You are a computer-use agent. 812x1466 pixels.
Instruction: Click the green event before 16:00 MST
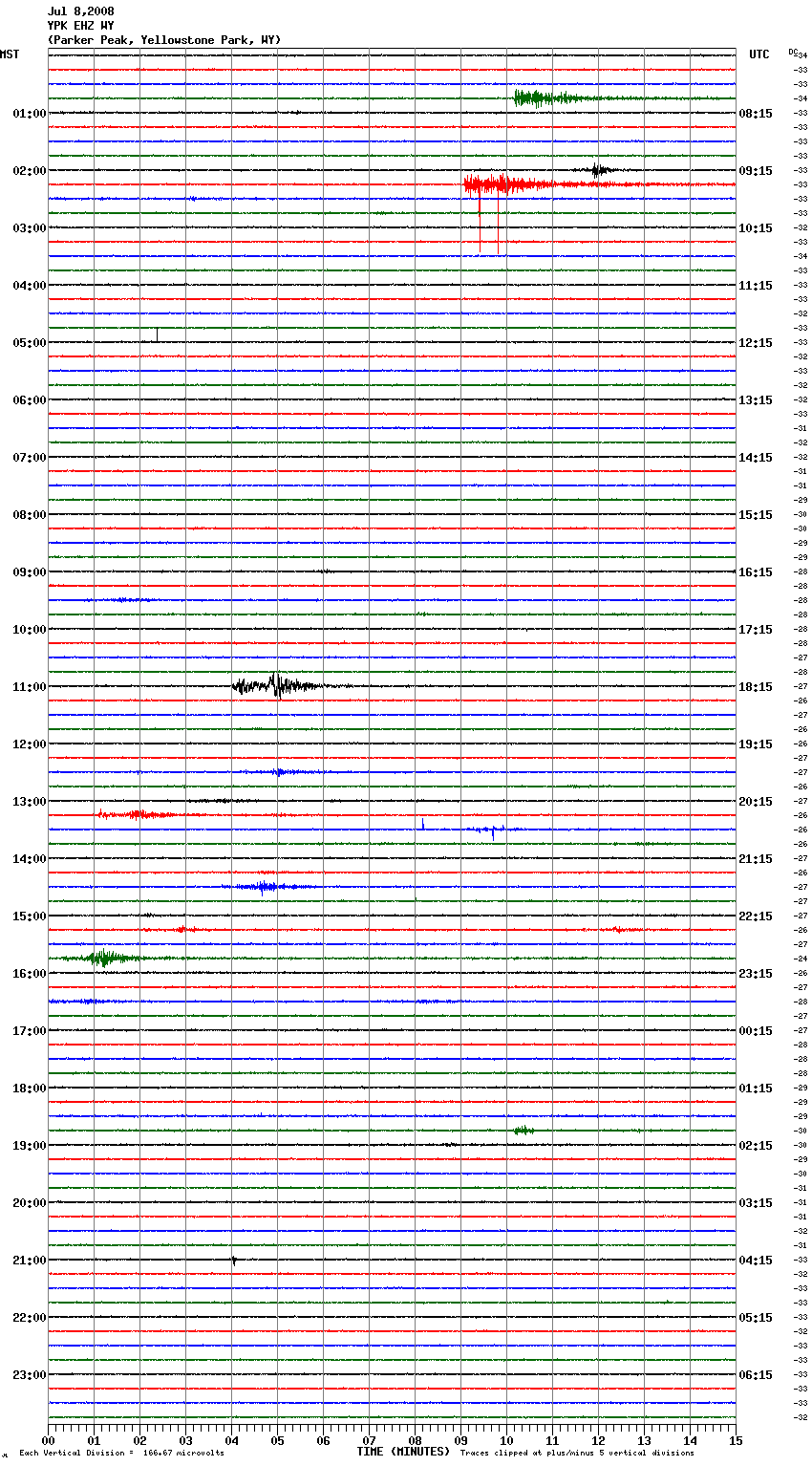[103, 958]
